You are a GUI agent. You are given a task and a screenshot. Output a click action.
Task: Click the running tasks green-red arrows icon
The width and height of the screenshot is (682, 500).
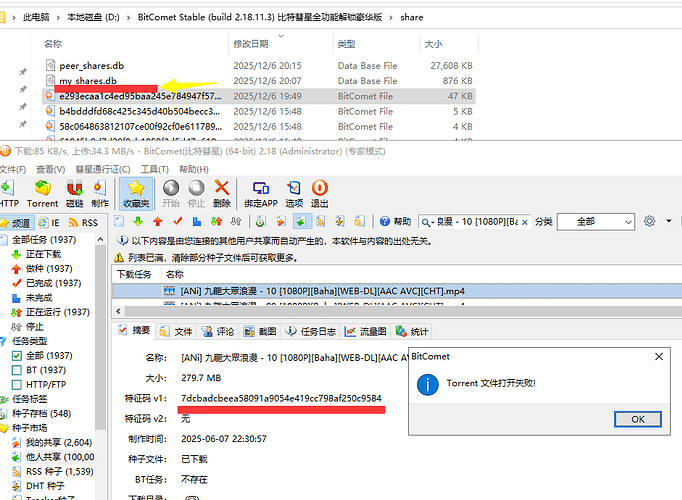click(x=216, y=222)
